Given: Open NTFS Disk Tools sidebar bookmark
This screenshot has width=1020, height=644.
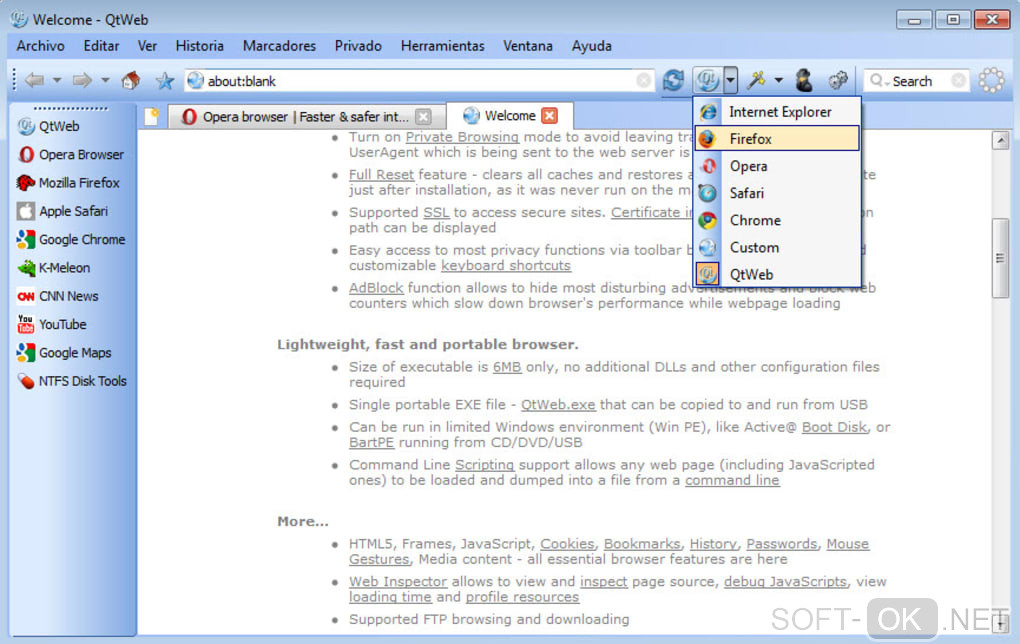Looking at the screenshot, I should (72, 381).
